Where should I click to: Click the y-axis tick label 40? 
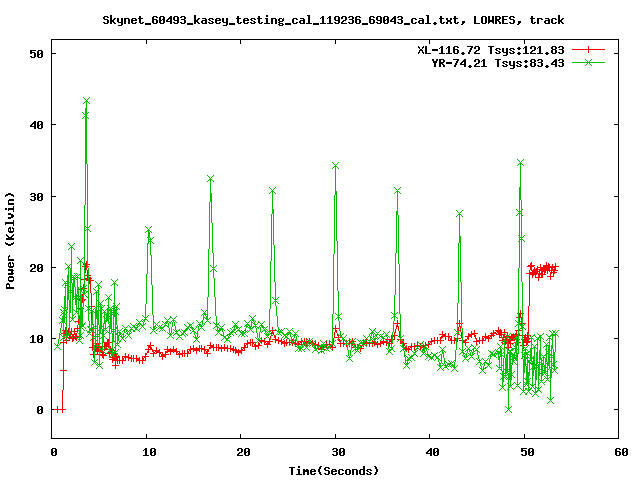36,125
